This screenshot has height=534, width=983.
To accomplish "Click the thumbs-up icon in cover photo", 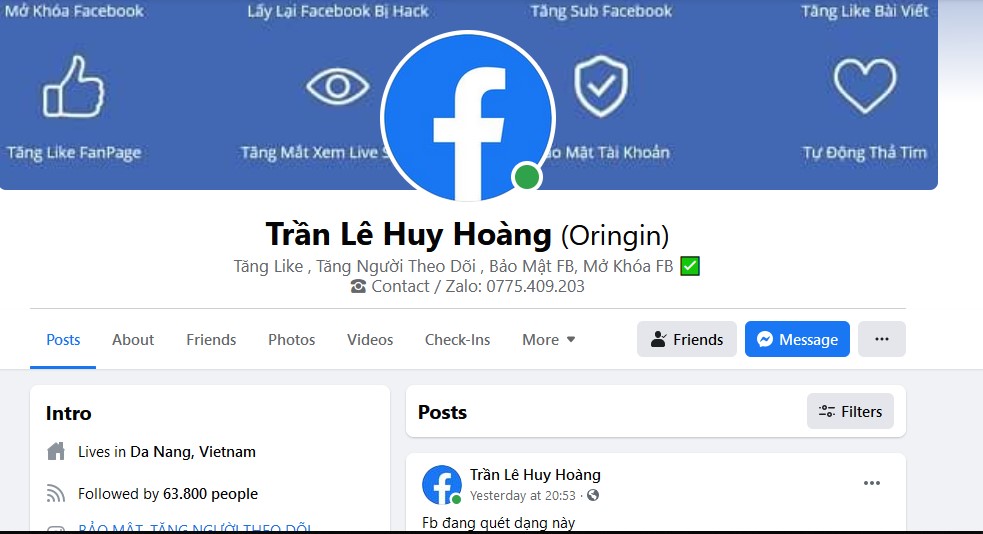I will point(73,86).
